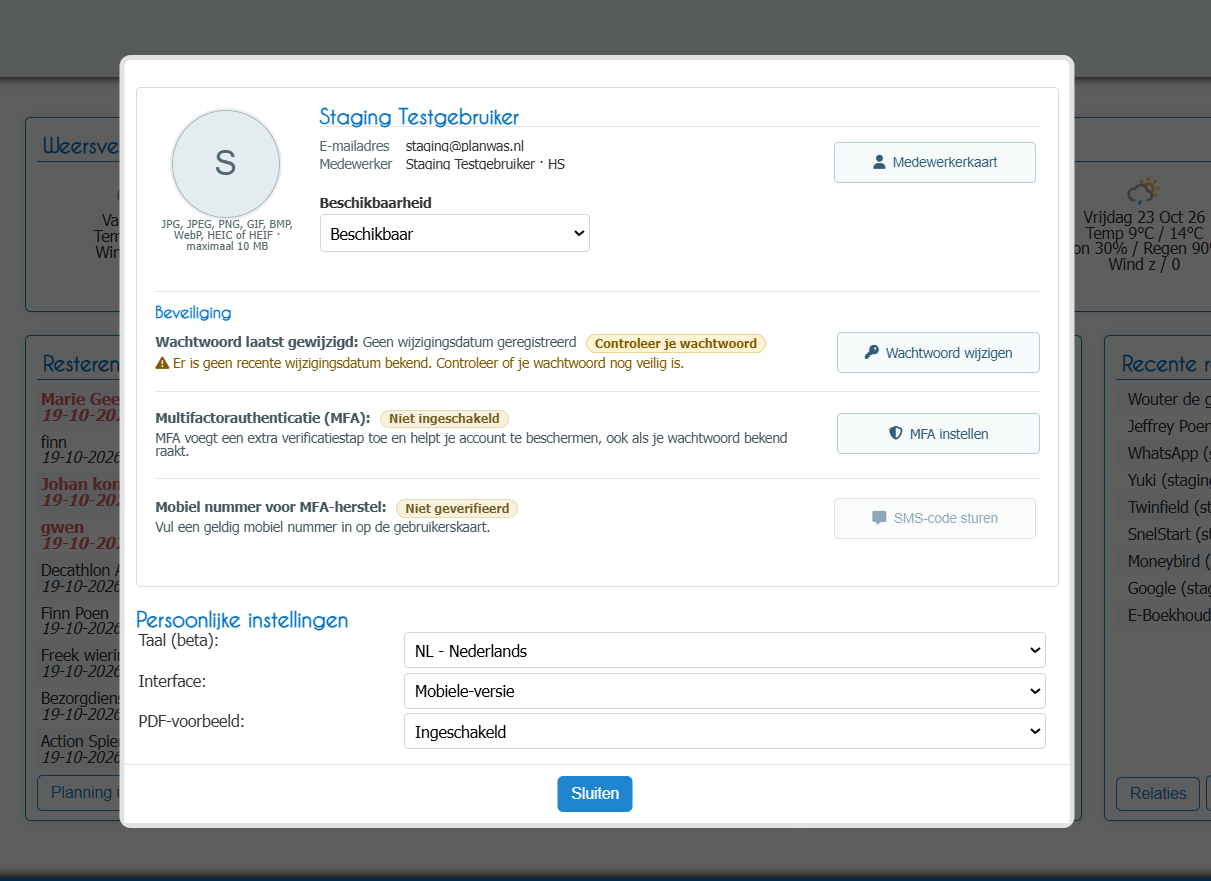Viewport: 1211px width, 881px height.
Task: Start MFA setup via MFA instellen
Action: [x=938, y=433]
